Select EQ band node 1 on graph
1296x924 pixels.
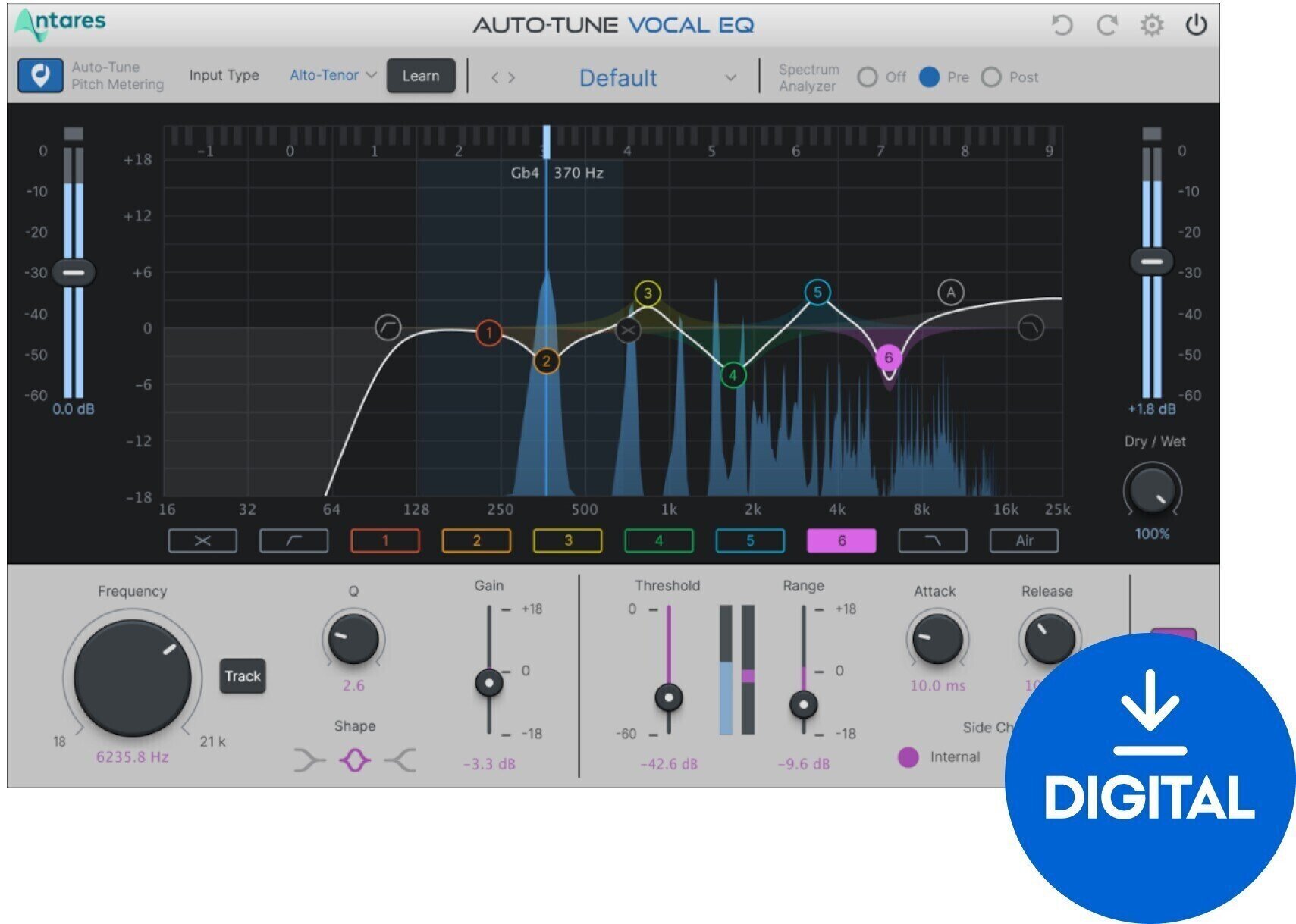[x=489, y=332]
